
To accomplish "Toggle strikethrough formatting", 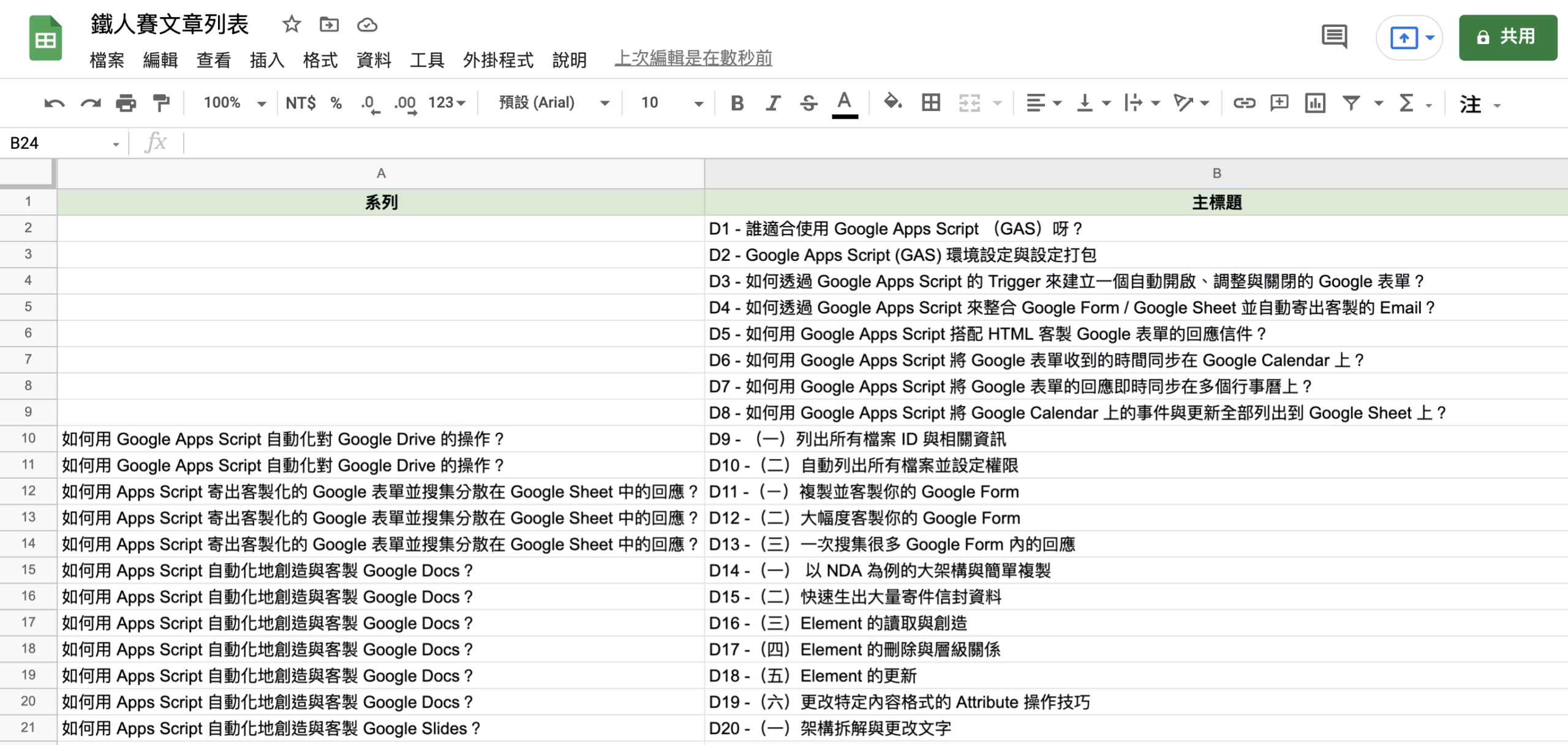I will coord(809,103).
